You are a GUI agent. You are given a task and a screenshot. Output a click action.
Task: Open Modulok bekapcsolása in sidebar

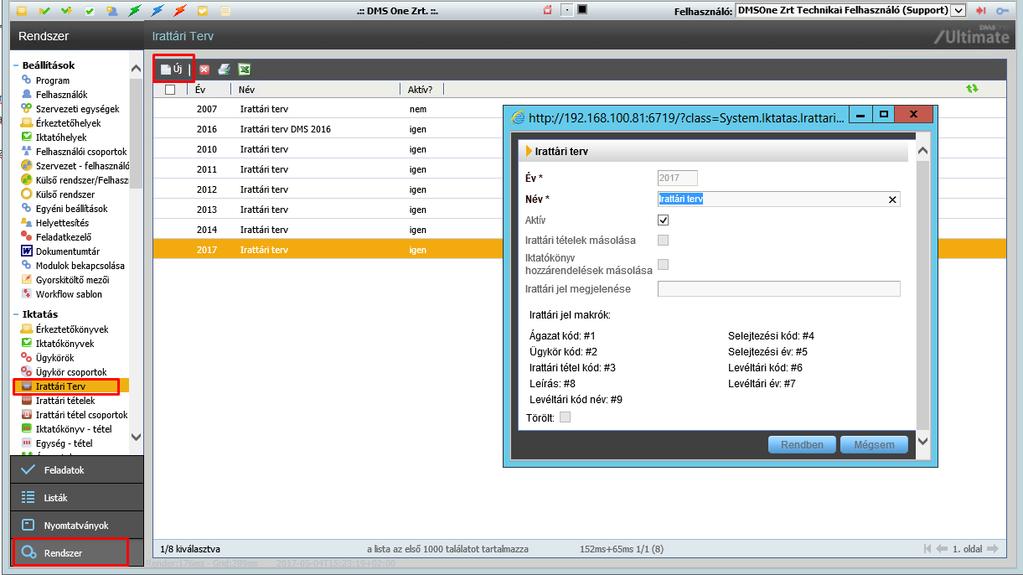(x=80, y=266)
